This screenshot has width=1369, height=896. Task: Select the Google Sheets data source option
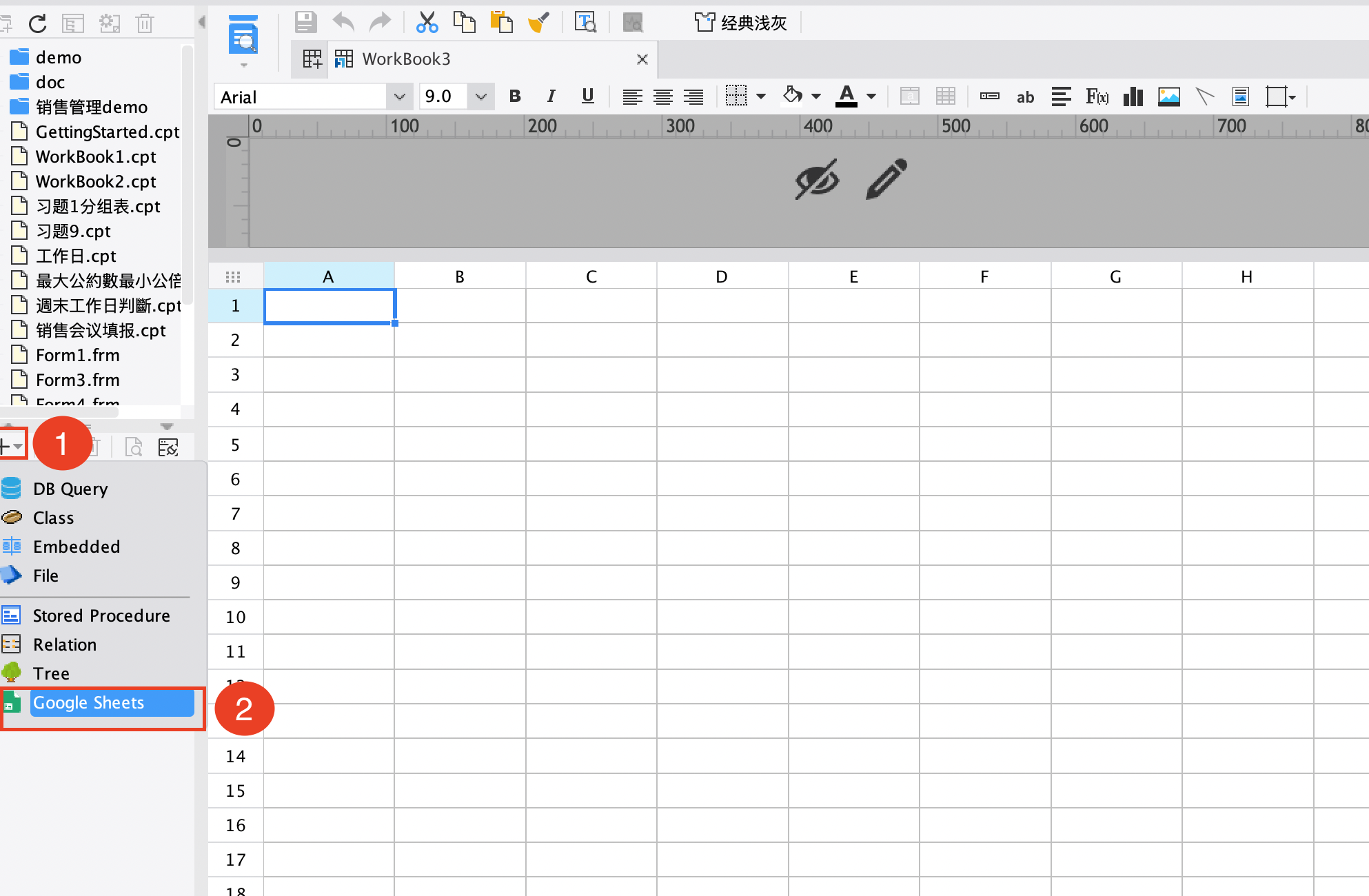(x=88, y=702)
